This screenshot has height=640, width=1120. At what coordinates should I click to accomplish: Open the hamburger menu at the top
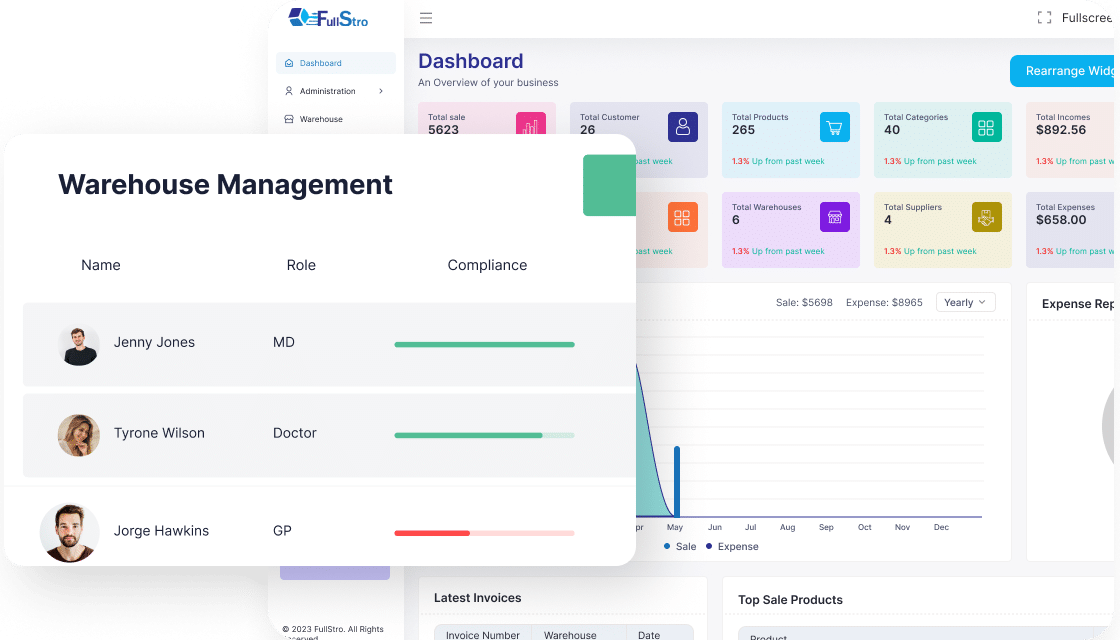(x=426, y=18)
